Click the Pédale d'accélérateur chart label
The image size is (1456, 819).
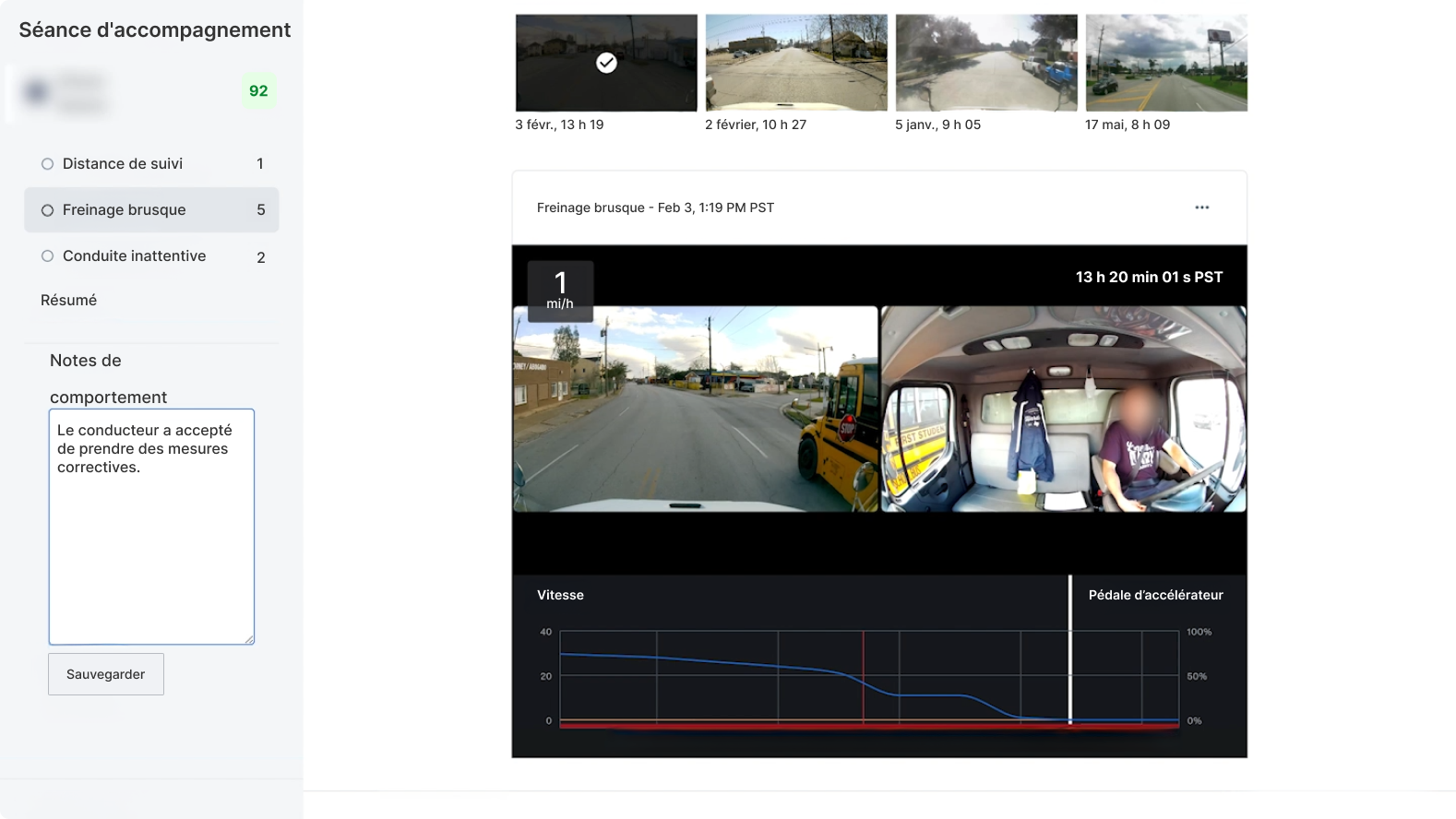click(x=1155, y=595)
